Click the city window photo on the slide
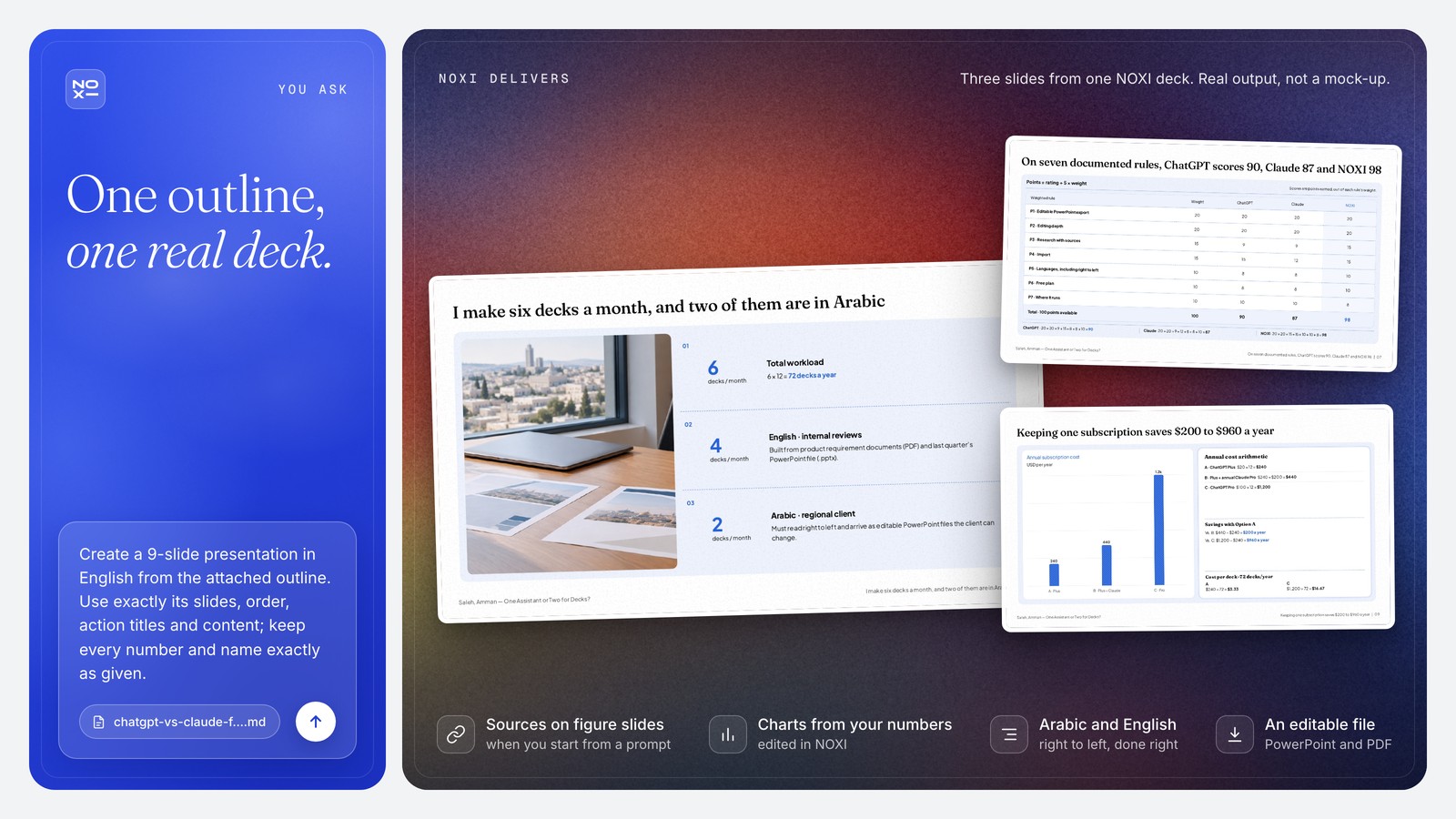Image resolution: width=1456 pixels, height=819 pixels. click(569, 453)
